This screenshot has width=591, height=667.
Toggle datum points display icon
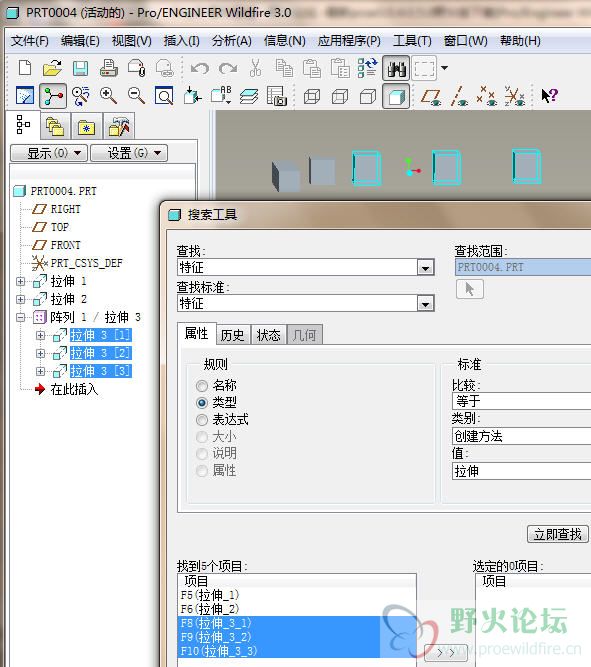[486, 96]
